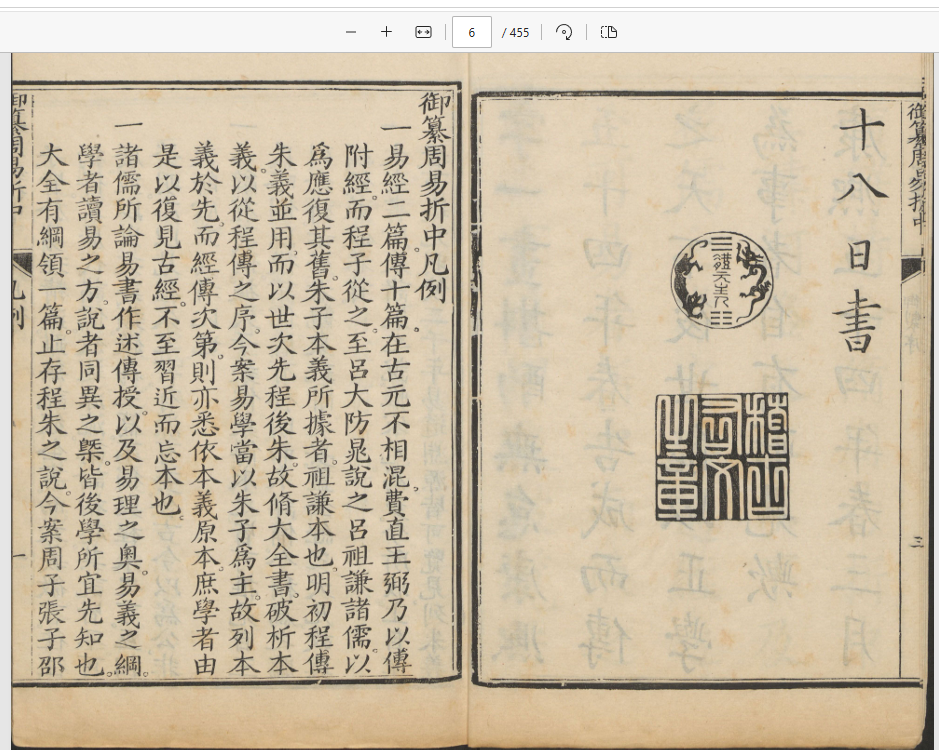Select the zoom decrease control on the toolbar
Viewport: 939px width, 750px height.
click(350, 32)
